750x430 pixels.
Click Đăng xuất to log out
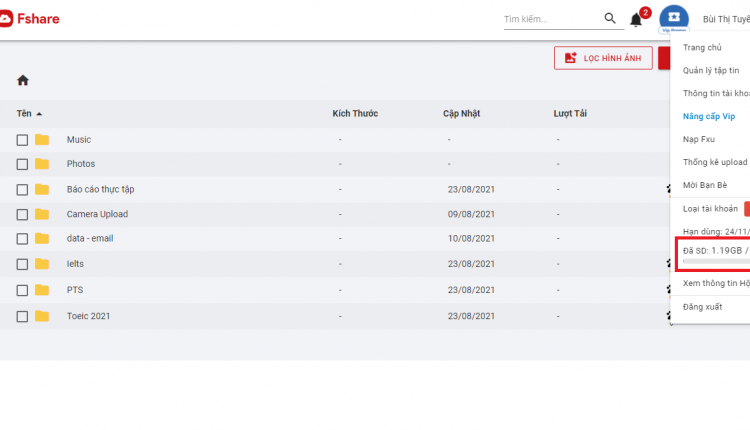tap(702, 307)
